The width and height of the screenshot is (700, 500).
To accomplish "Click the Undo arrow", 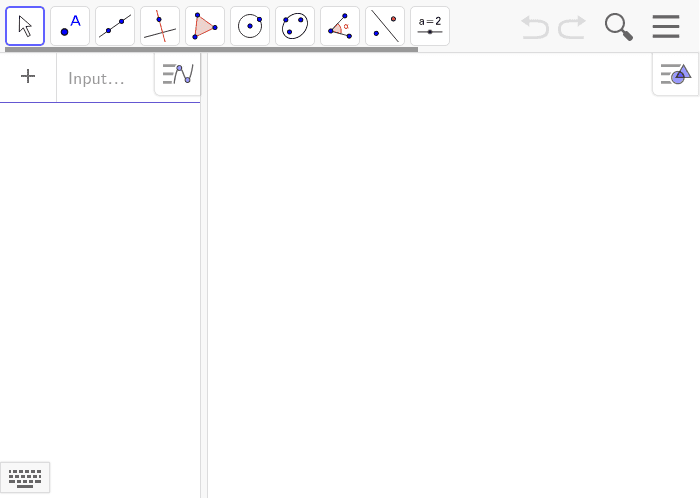I will pos(535,27).
